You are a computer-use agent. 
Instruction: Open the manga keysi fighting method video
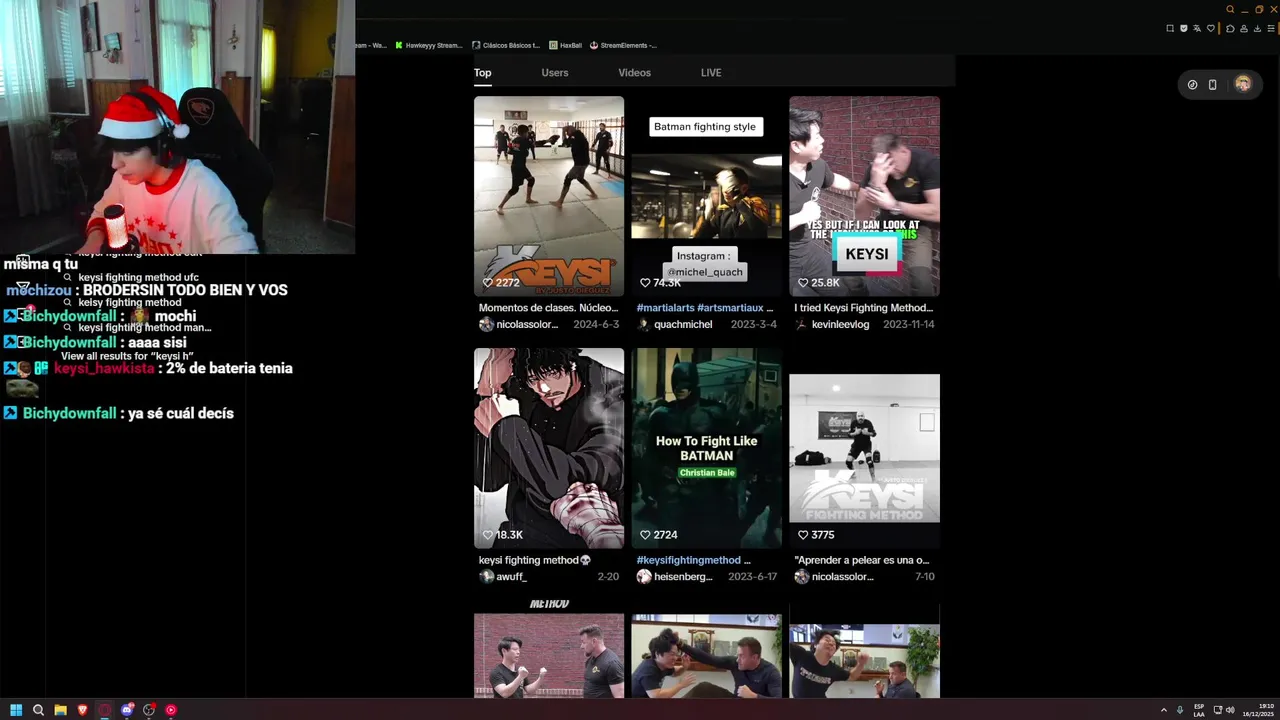click(x=549, y=448)
